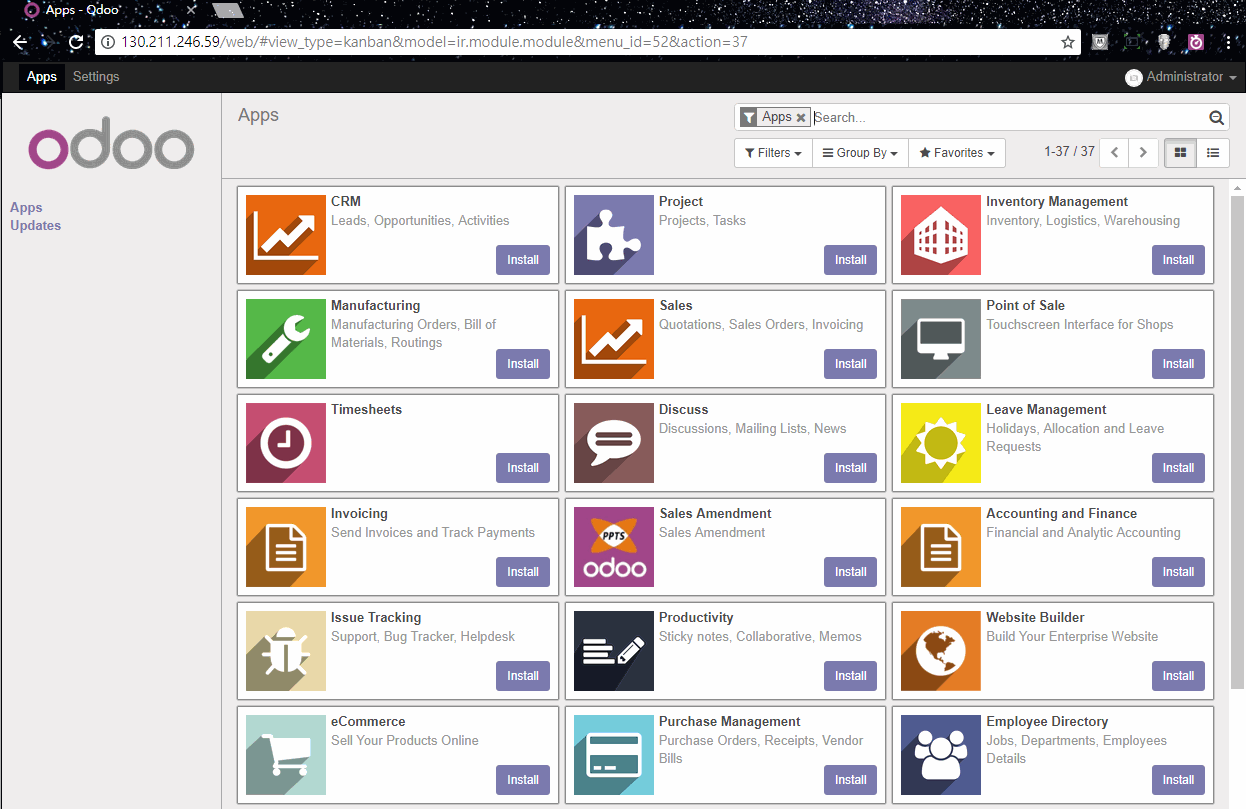Go to previous page of apps
The height and width of the screenshot is (809, 1246).
click(1115, 153)
